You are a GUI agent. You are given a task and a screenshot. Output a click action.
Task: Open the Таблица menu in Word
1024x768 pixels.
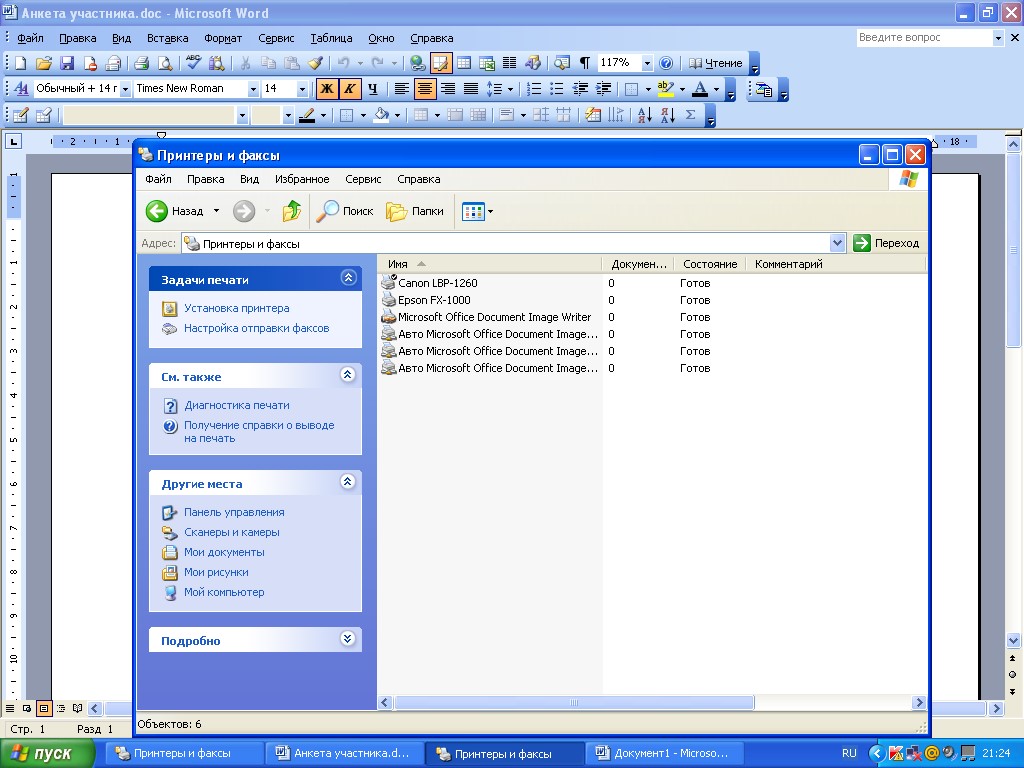(331, 38)
